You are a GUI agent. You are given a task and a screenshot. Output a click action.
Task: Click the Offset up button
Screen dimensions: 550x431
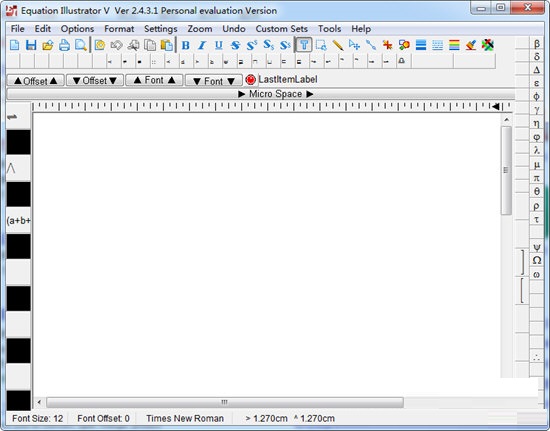pos(35,80)
